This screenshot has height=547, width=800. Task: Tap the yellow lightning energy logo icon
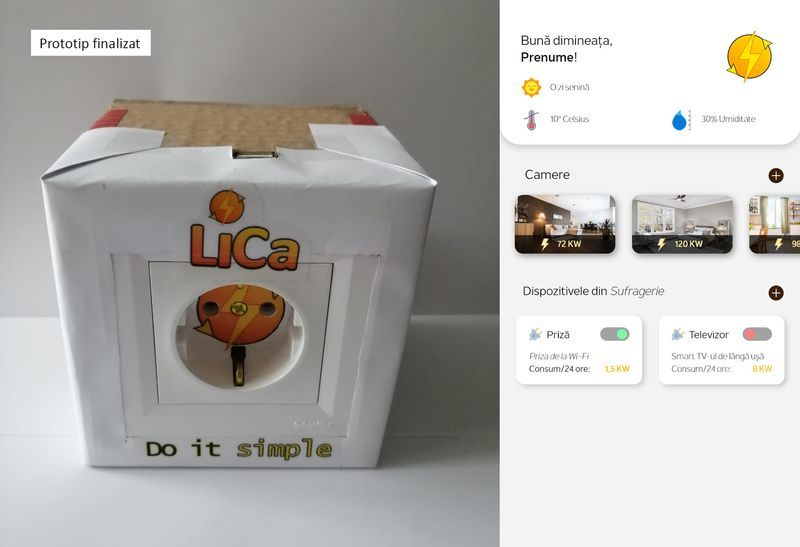tap(749, 56)
